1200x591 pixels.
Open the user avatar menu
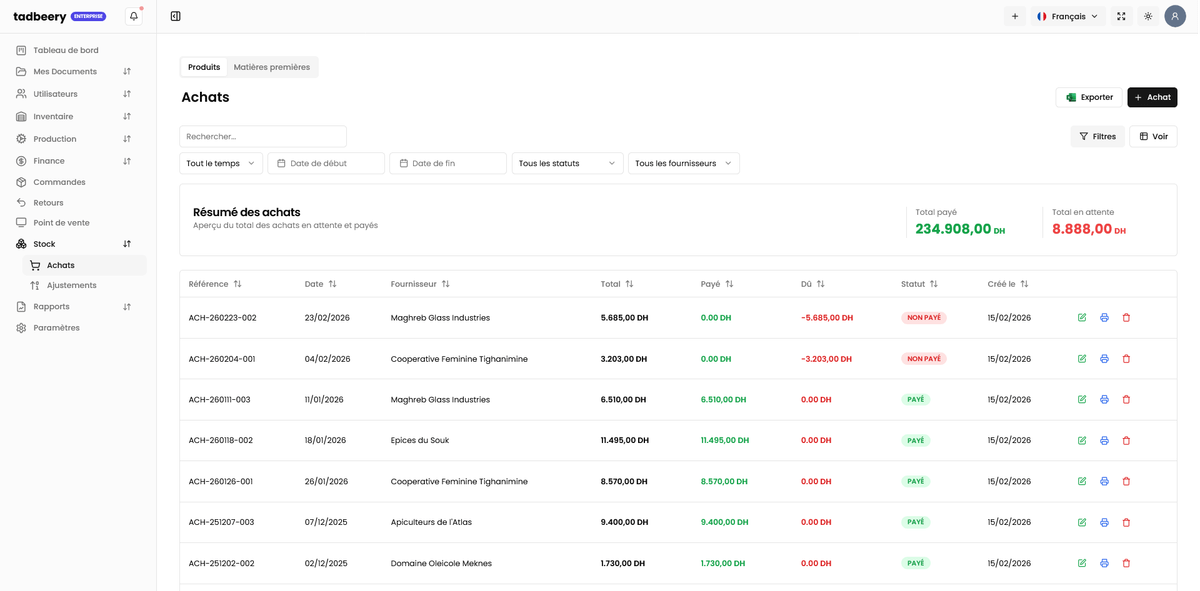click(1175, 16)
